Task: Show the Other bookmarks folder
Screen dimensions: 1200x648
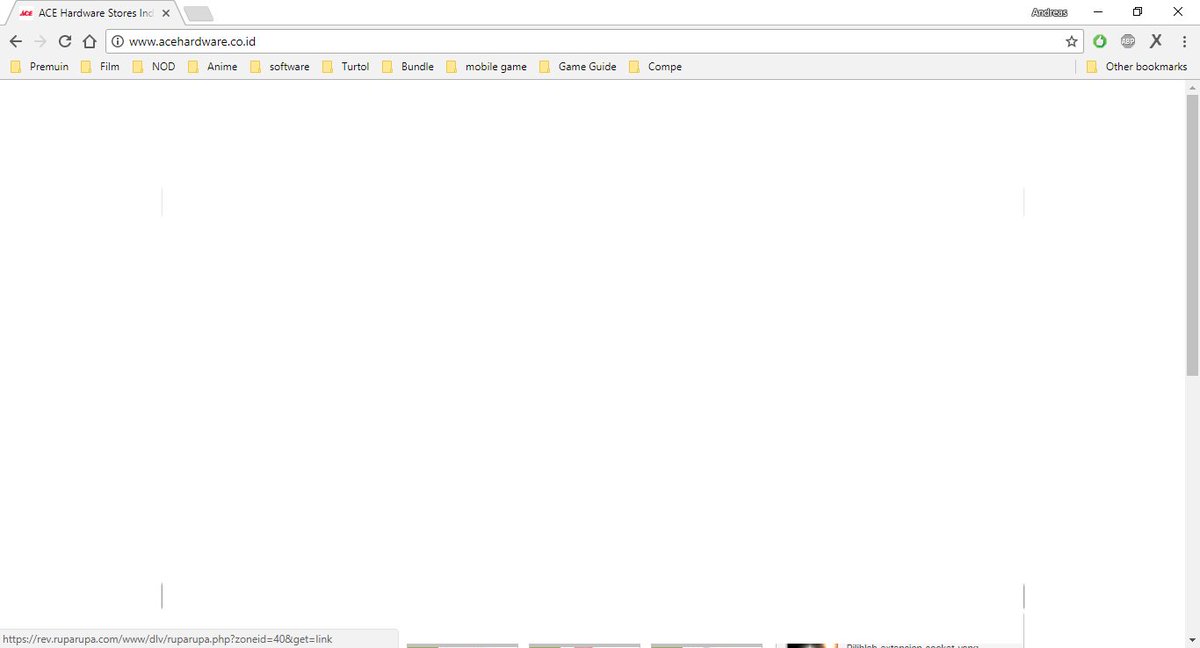Action: pyautogui.click(x=1136, y=67)
